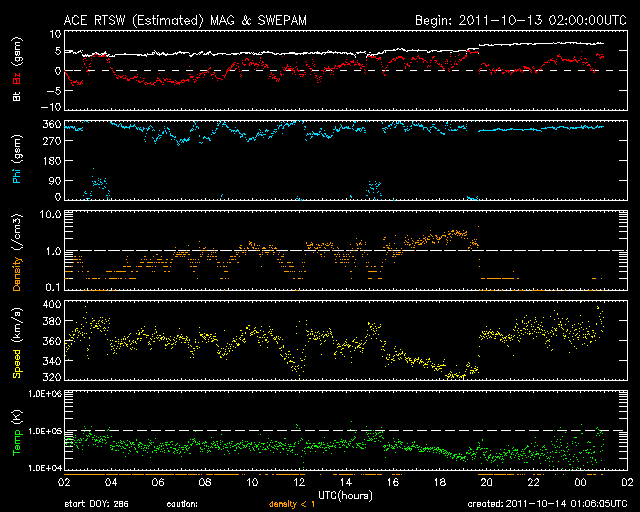The height and width of the screenshot is (512, 640).
Task: Click the orange 'Density (/cm3)' axis label
Action: pos(17,252)
